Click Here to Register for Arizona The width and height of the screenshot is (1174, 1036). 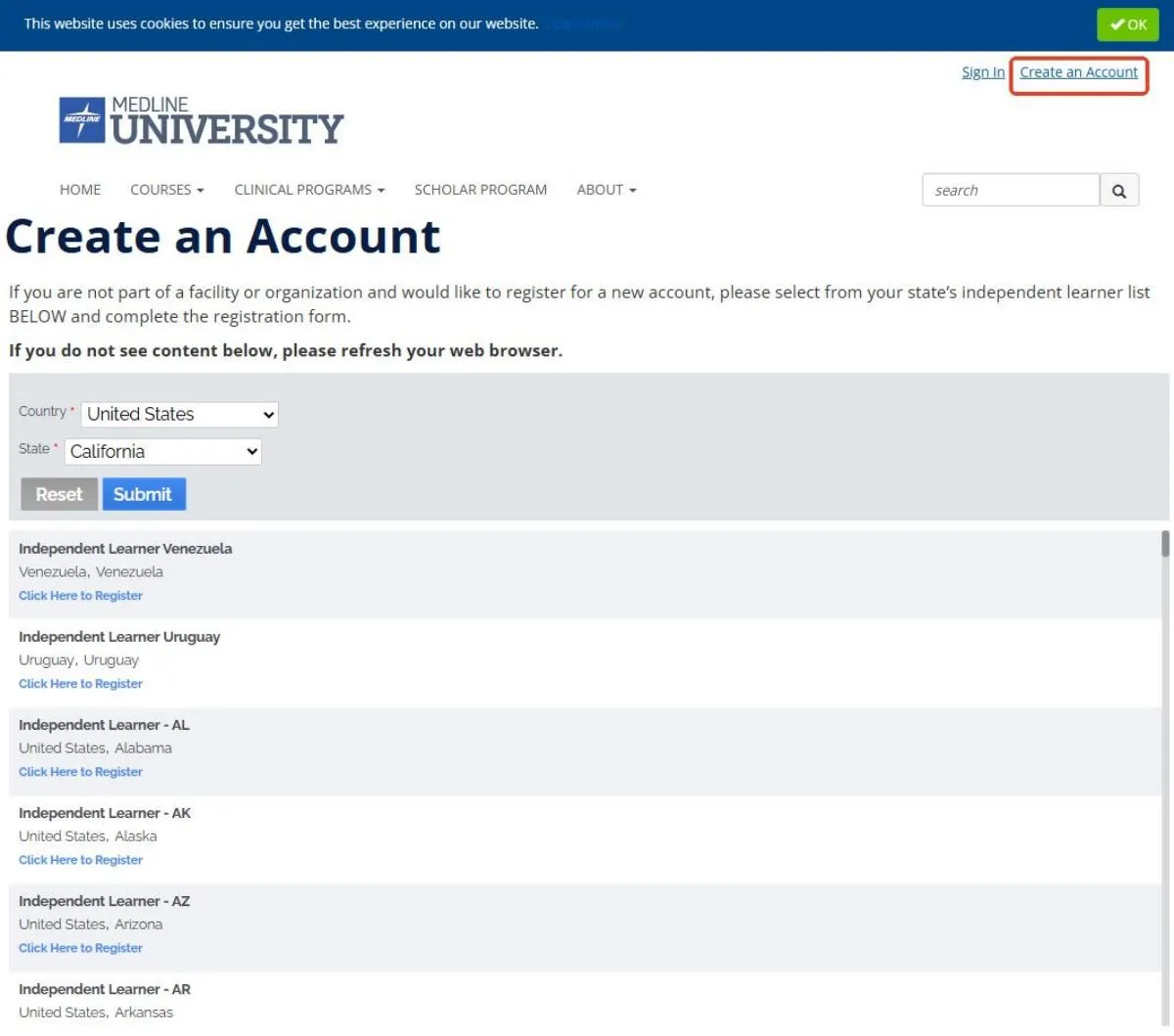coord(80,948)
